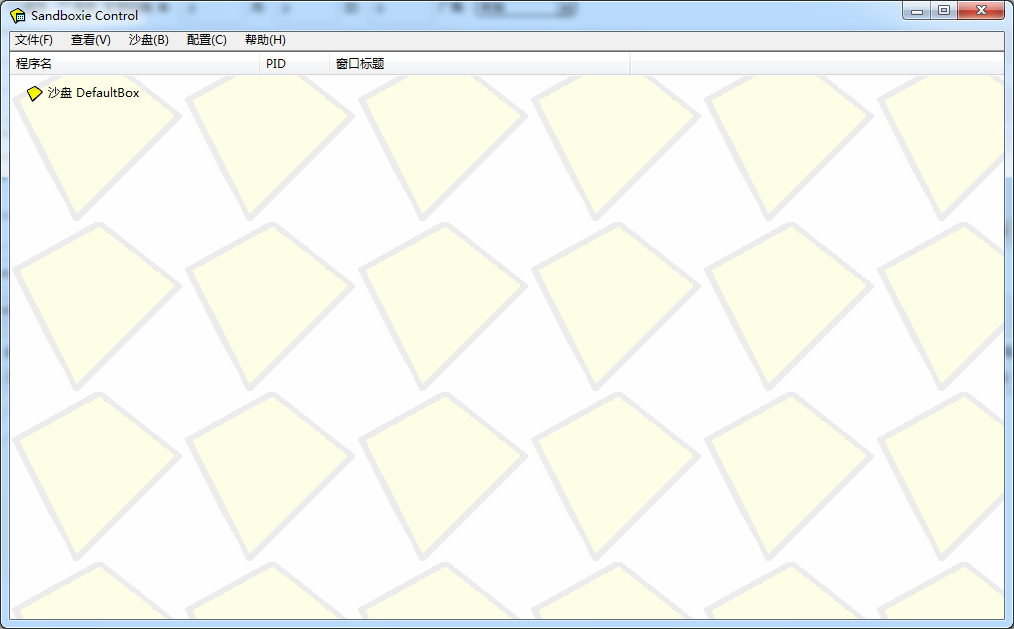
Task: Maximize the Sandboxie Control window
Action: coord(944,10)
